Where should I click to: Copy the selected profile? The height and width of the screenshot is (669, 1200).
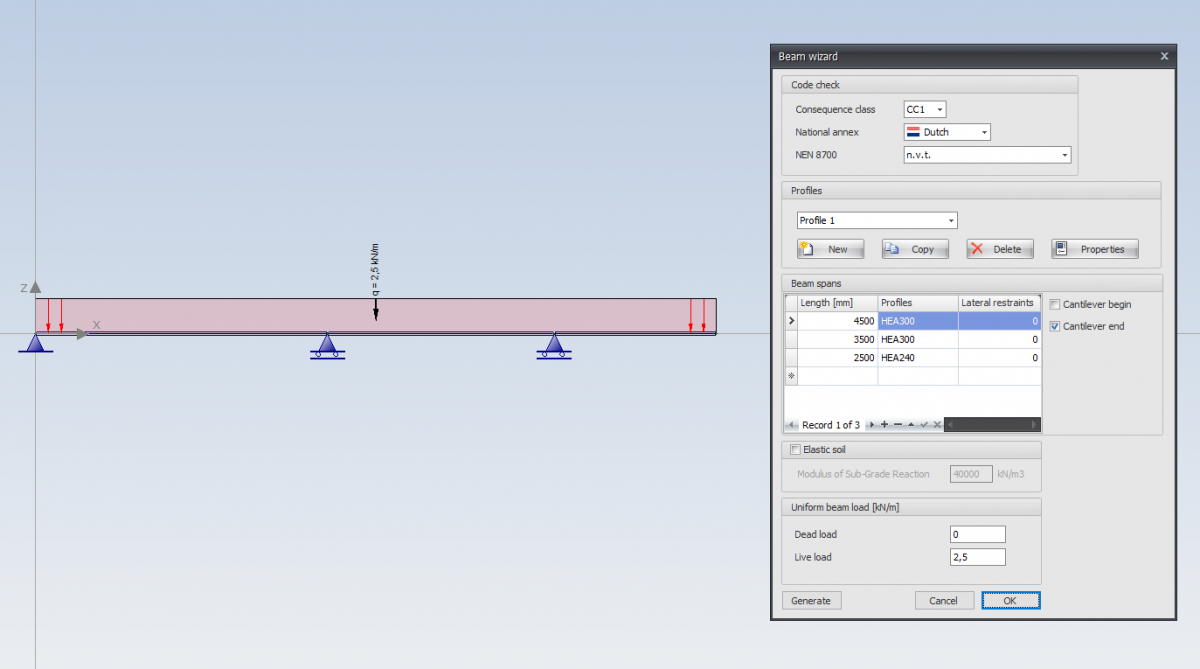[914, 249]
